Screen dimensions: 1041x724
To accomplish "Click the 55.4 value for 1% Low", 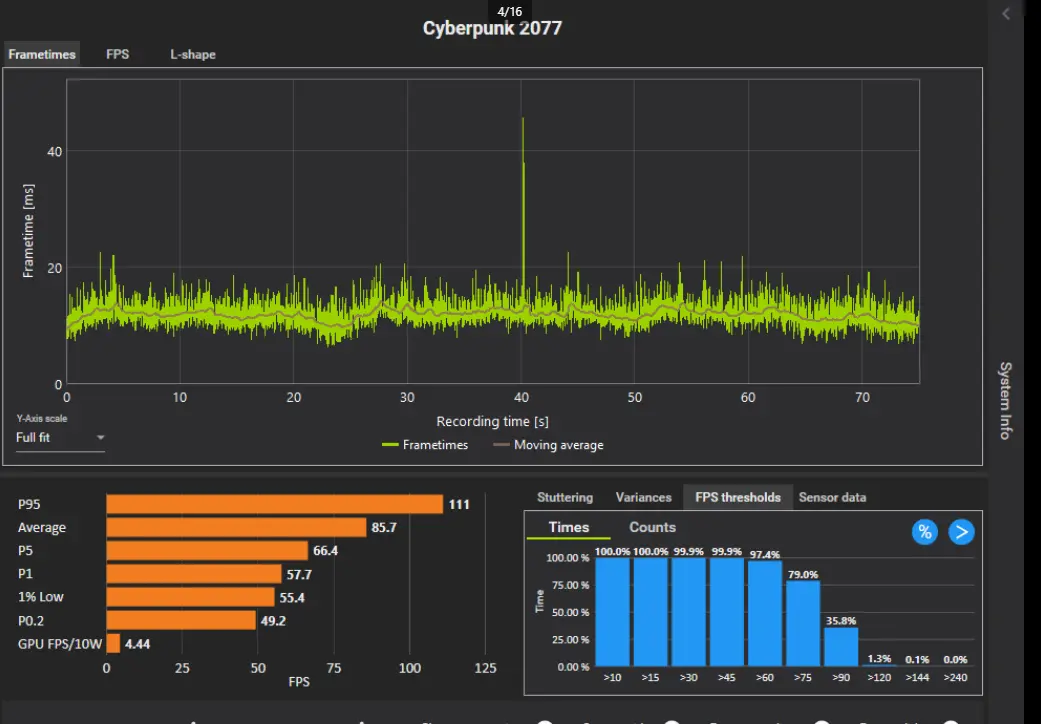I will [x=291, y=598].
